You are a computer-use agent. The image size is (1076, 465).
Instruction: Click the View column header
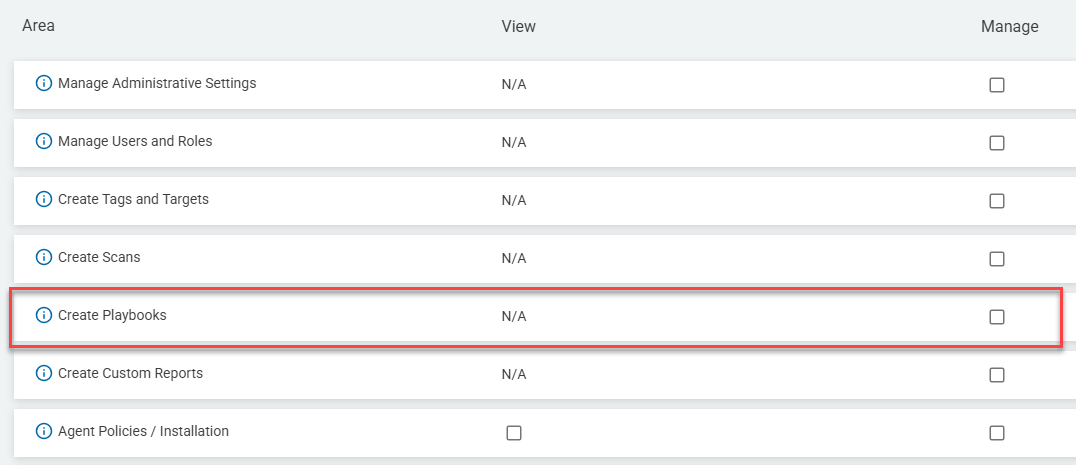click(518, 27)
